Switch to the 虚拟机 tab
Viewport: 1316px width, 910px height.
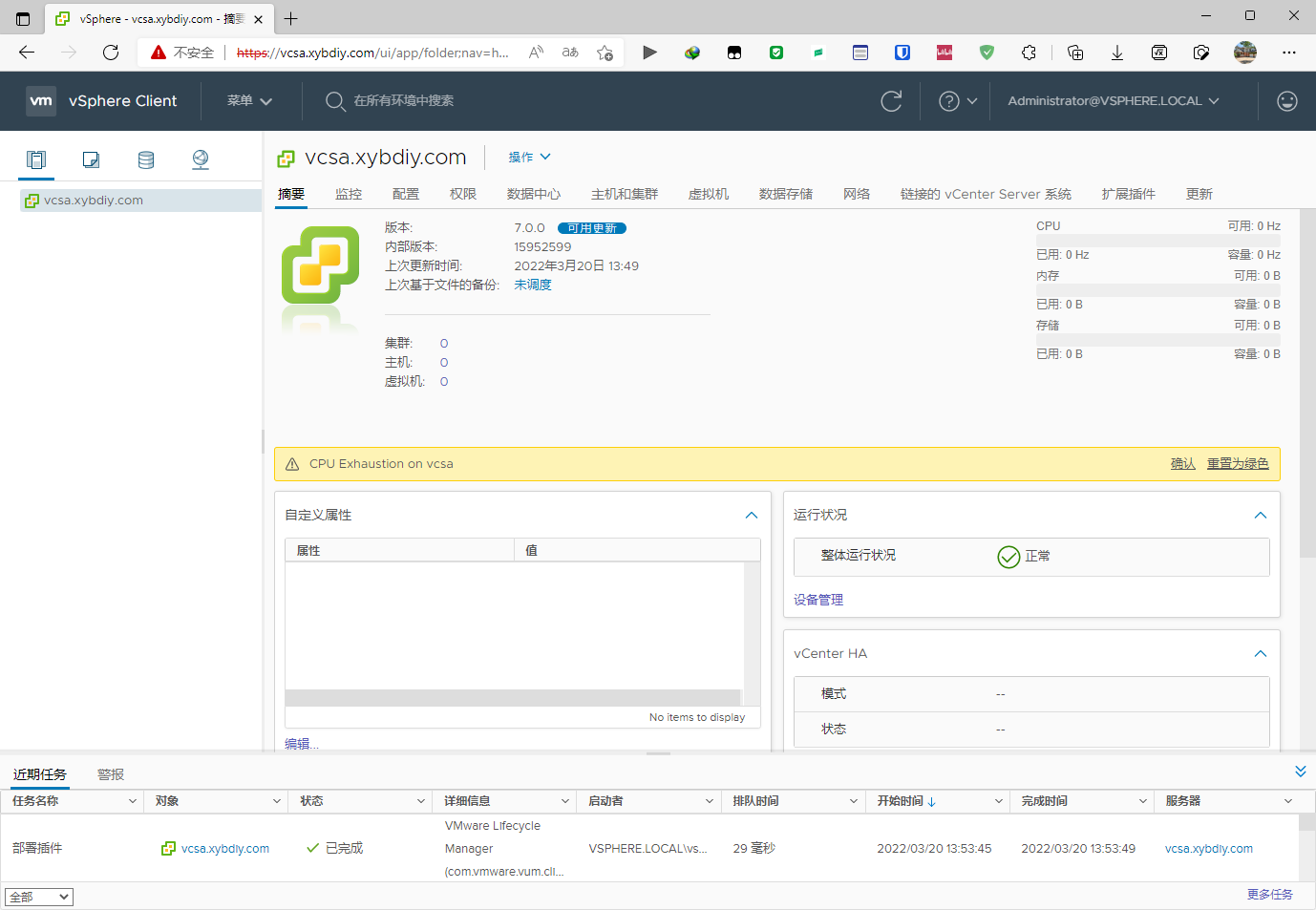point(709,194)
